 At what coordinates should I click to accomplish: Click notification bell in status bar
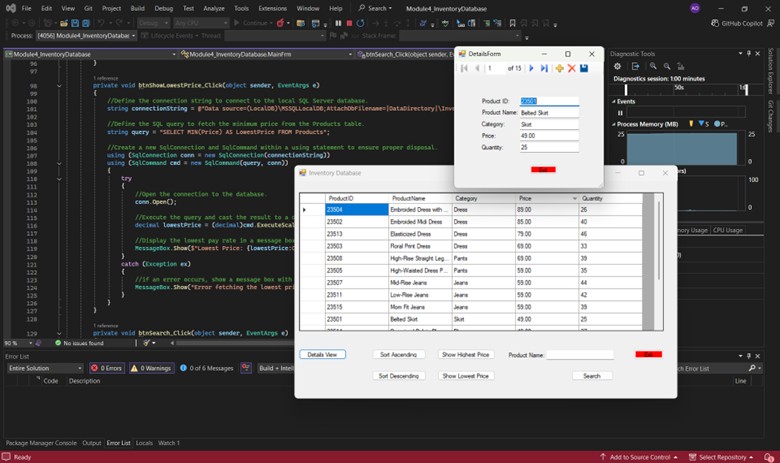(x=769, y=457)
